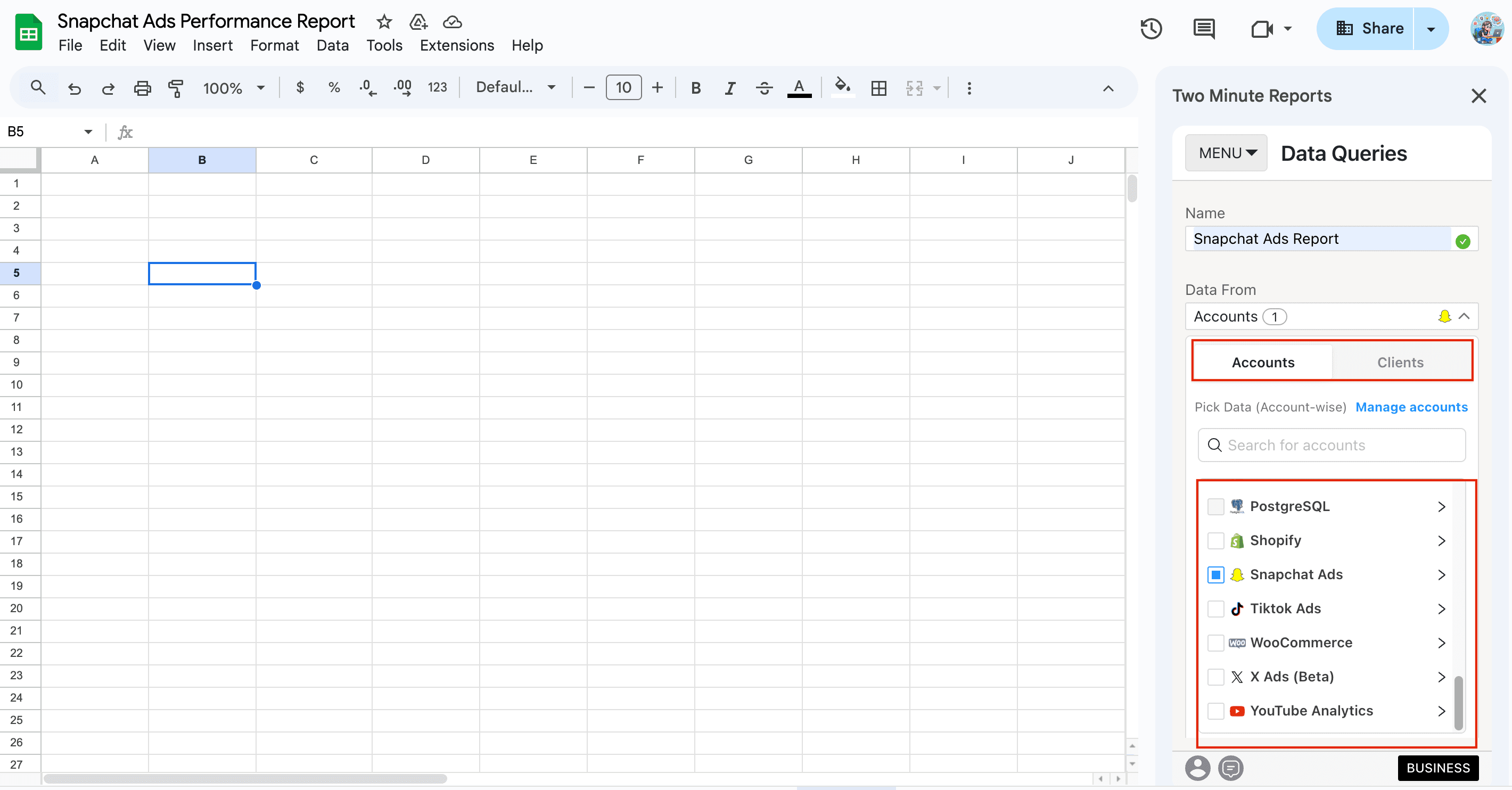Screen dimensions: 1512x790
Task: Expand the YouTube Analytics accounts chevron
Action: (x=1442, y=711)
